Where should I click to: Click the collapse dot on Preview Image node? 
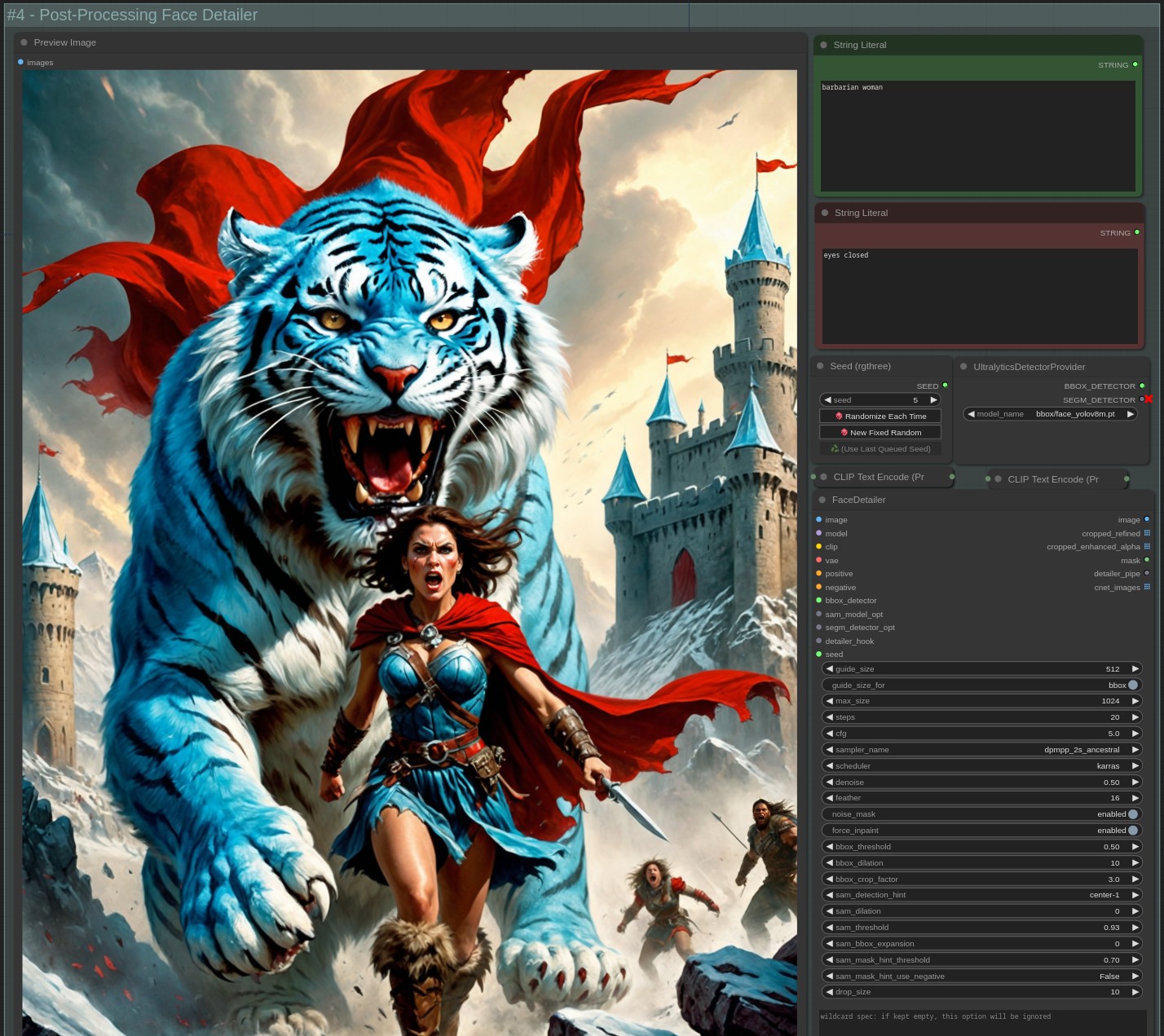click(x=24, y=42)
